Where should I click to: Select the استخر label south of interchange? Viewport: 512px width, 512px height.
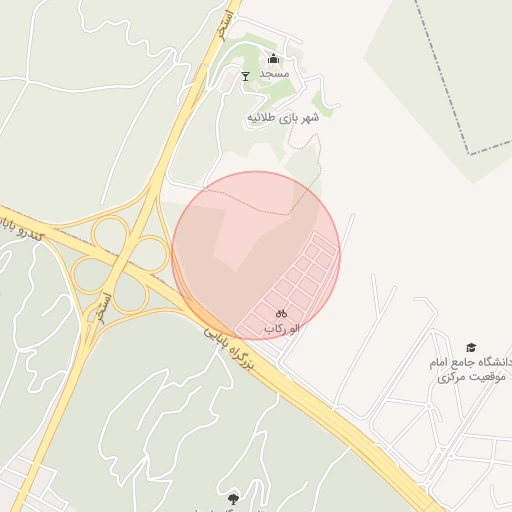(104, 308)
